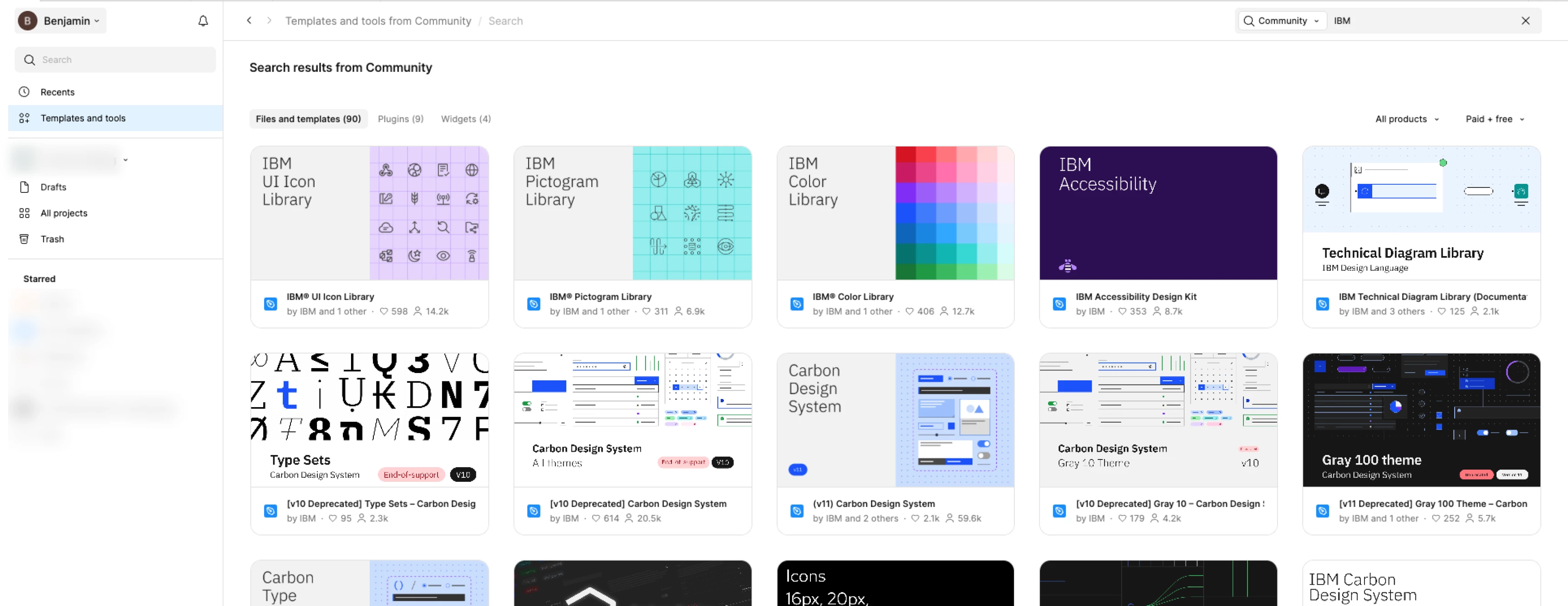Click the magnifier icon in Community search
Viewport: 1568px width, 606px height.
[x=1248, y=20]
